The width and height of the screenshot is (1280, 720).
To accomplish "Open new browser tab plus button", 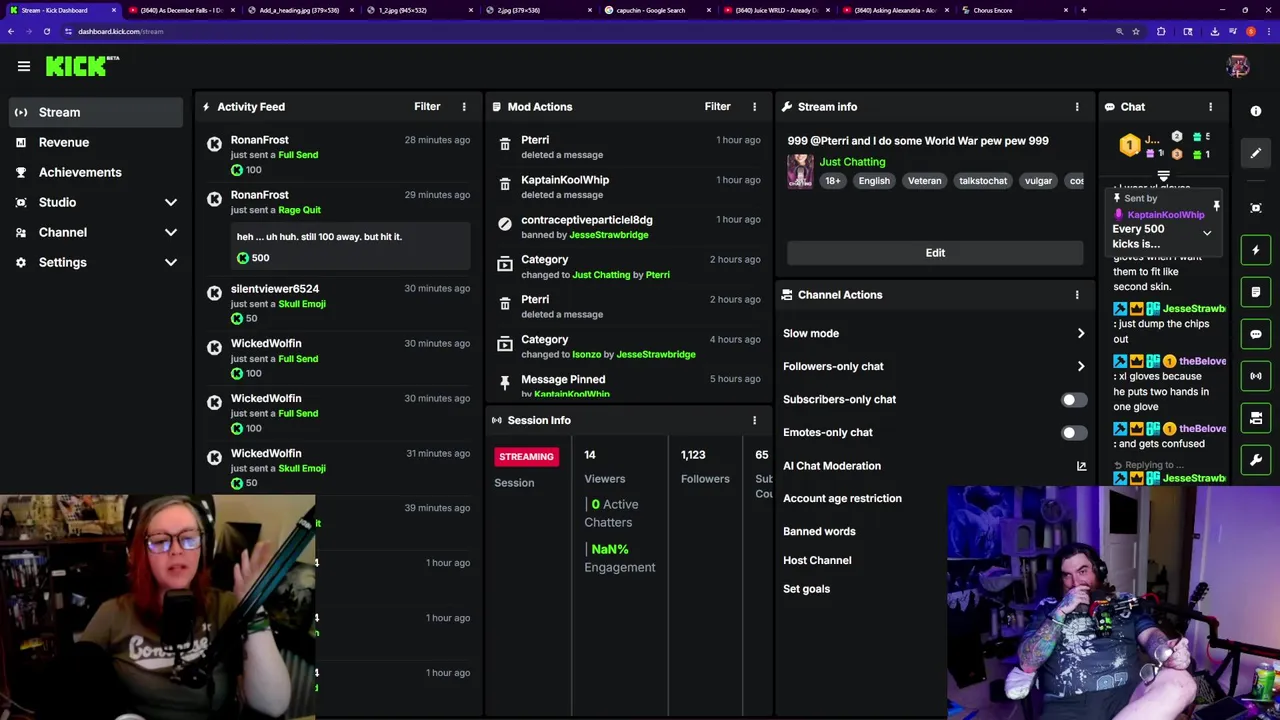I will pyautogui.click(x=1083, y=10).
